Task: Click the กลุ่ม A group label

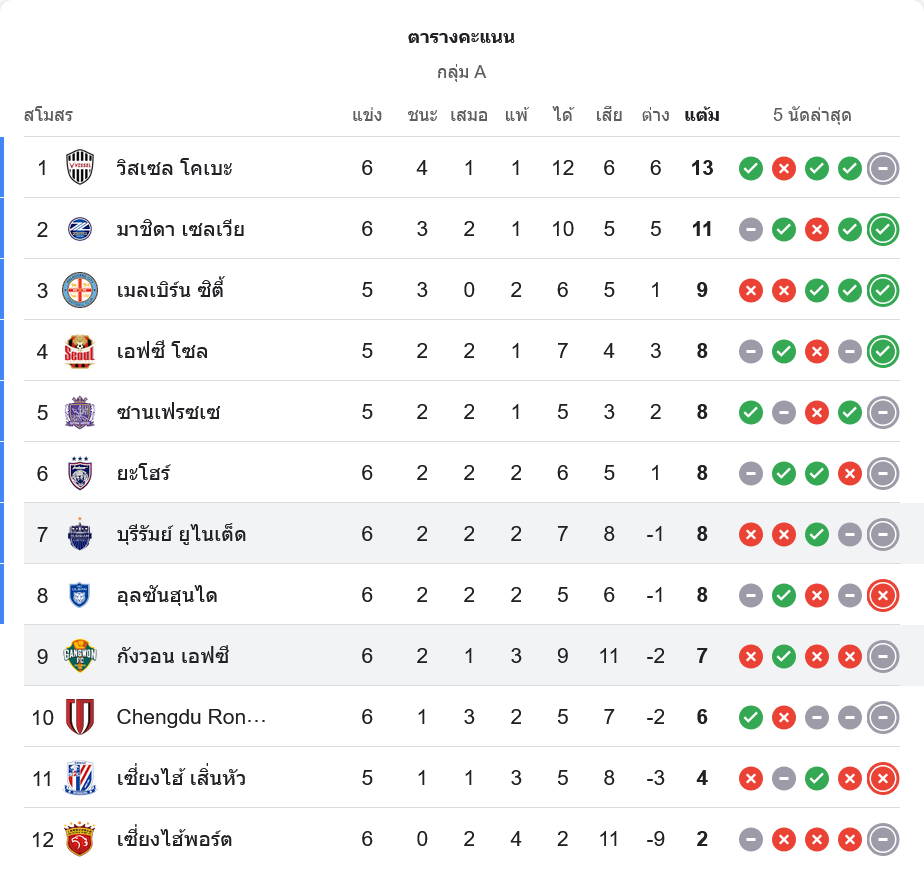Action: click(x=461, y=72)
